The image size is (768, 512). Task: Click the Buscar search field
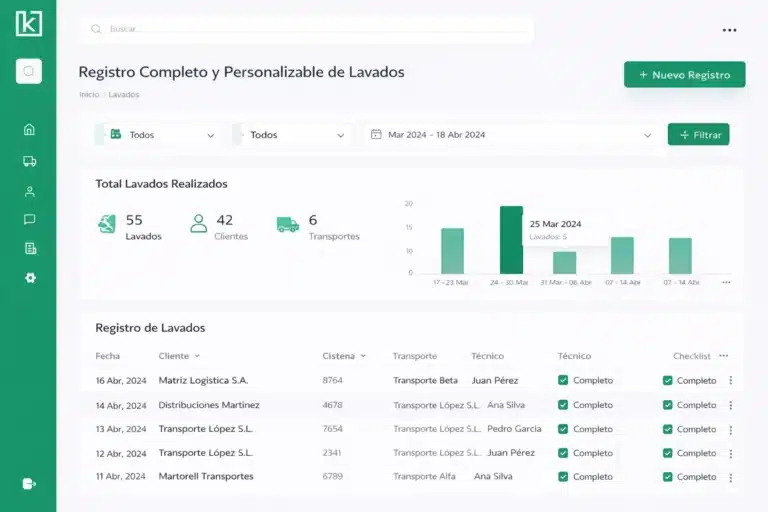[310, 29]
